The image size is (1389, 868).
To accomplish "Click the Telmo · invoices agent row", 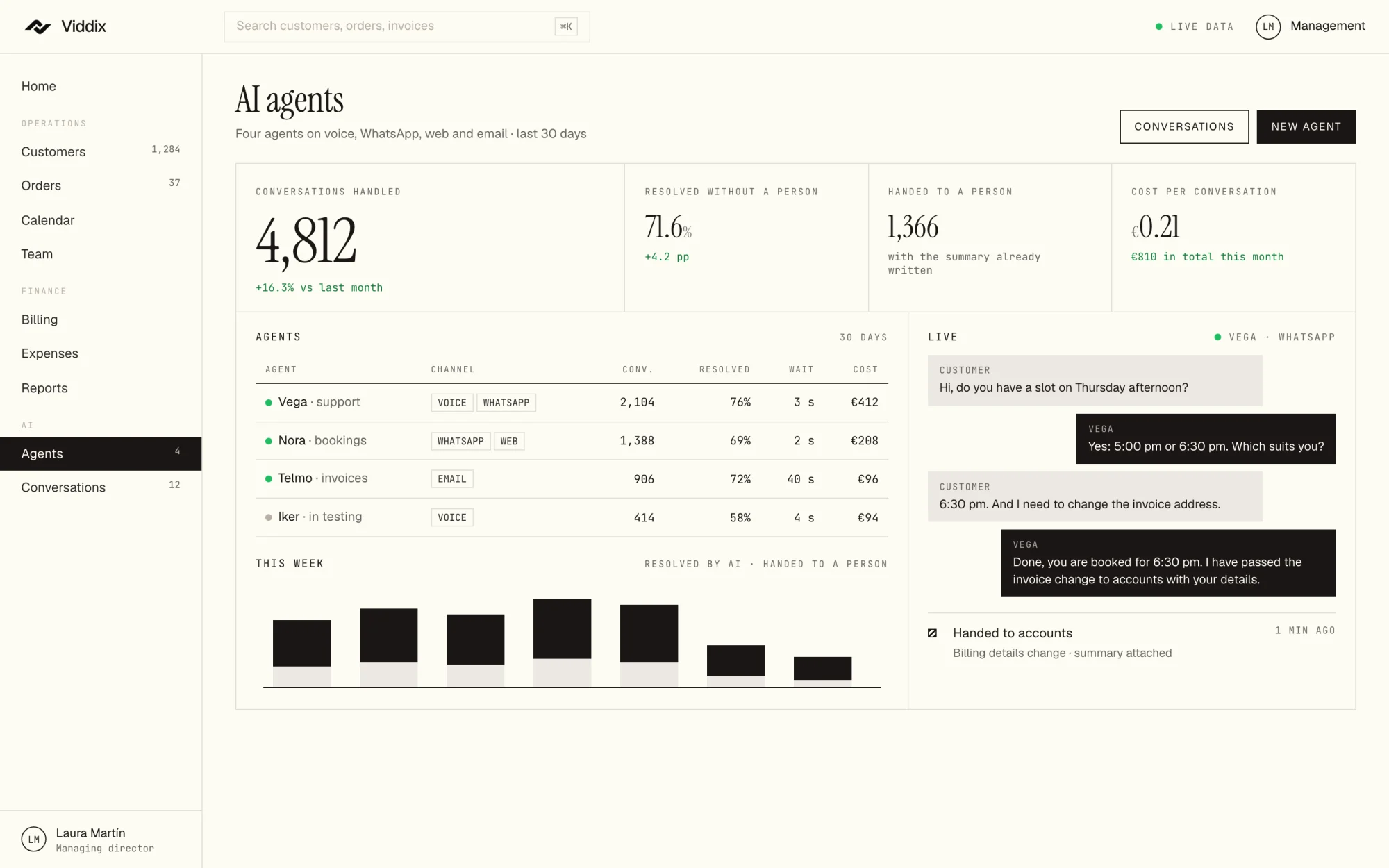I will pos(572,479).
